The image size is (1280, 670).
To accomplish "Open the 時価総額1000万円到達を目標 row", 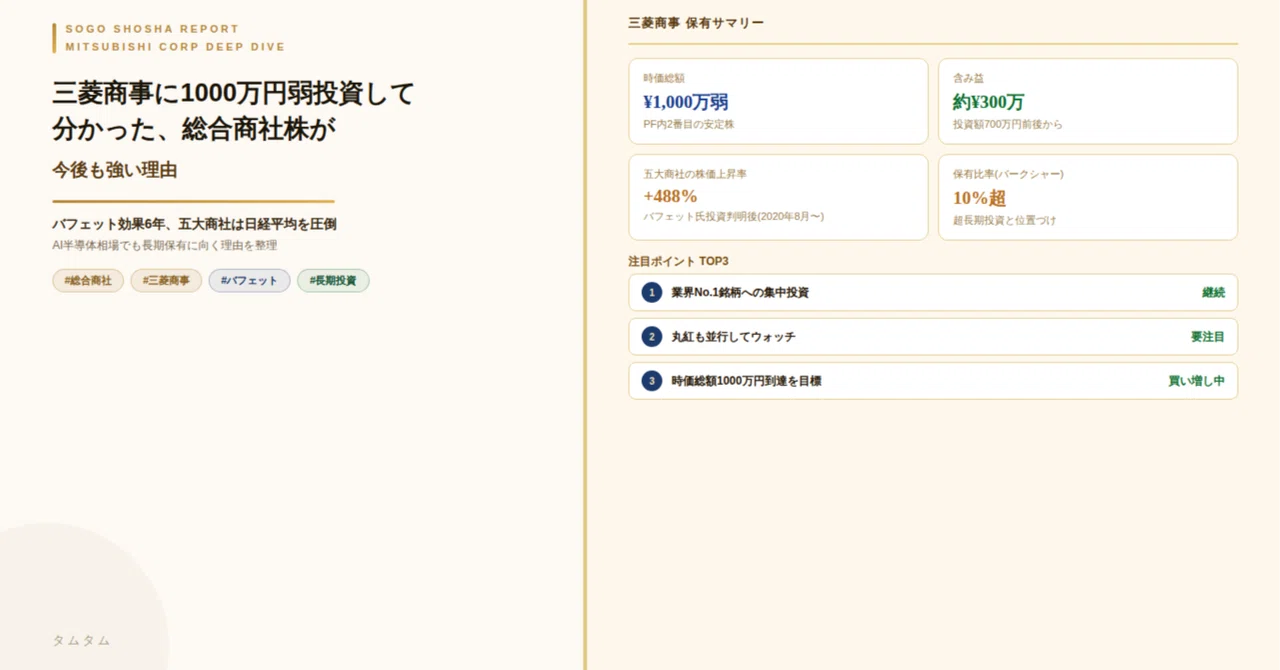I will click(x=933, y=381).
